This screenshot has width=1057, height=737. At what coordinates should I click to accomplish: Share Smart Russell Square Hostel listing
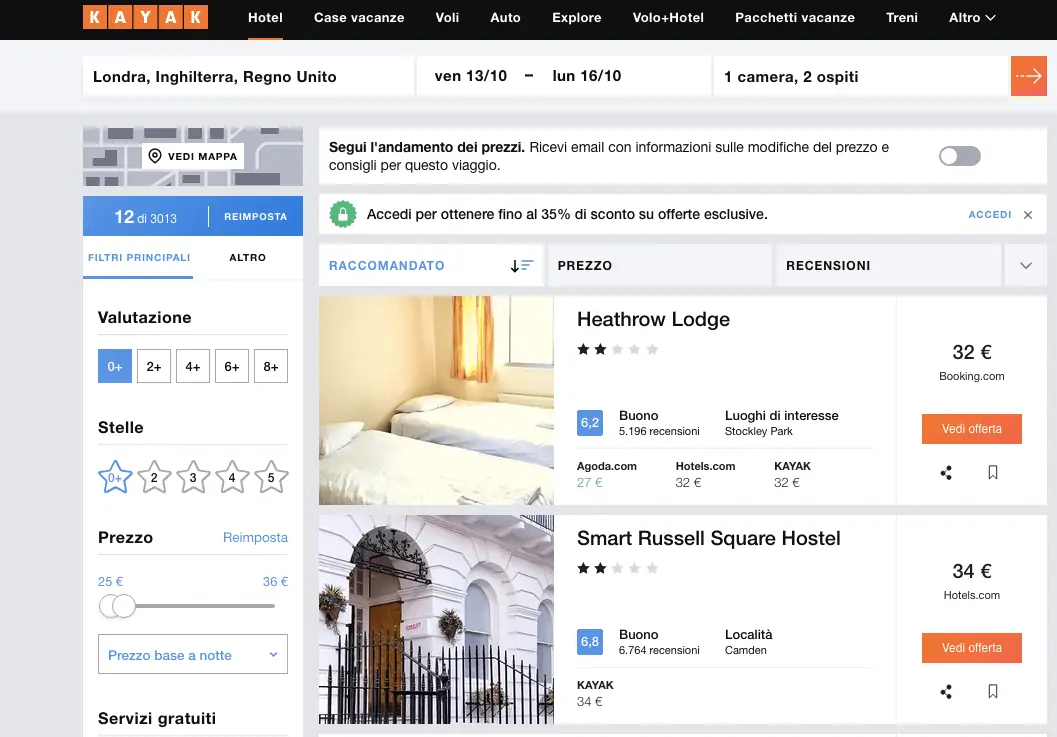click(946, 692)
